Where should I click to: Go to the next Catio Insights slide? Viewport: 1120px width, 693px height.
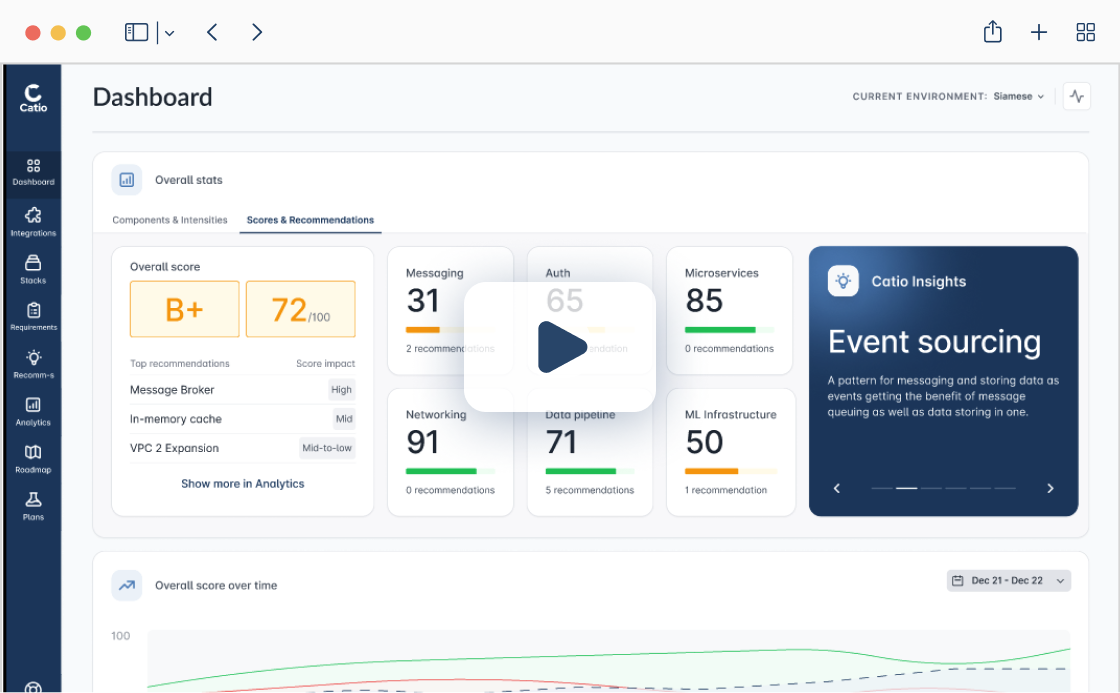(x=1050, y=489)
